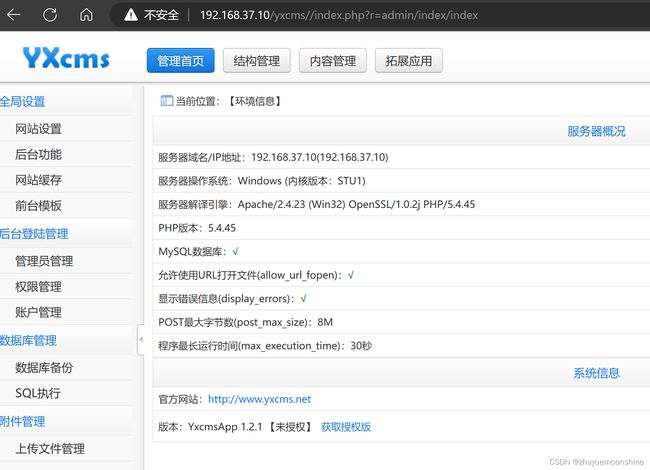Click the Apache/2.4.23 server engine text
Screen dimensions: 650x470
357,204
